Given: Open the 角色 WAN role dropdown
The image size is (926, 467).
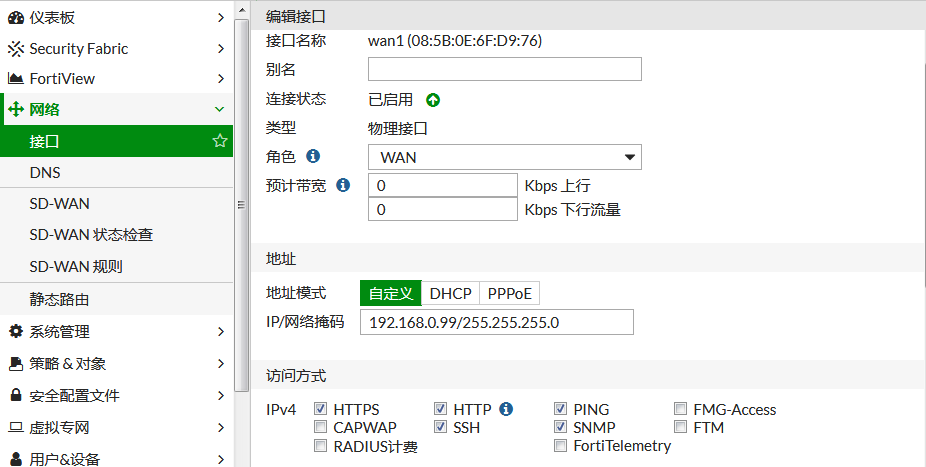Looking at the screenshot, I should point(505,157).
